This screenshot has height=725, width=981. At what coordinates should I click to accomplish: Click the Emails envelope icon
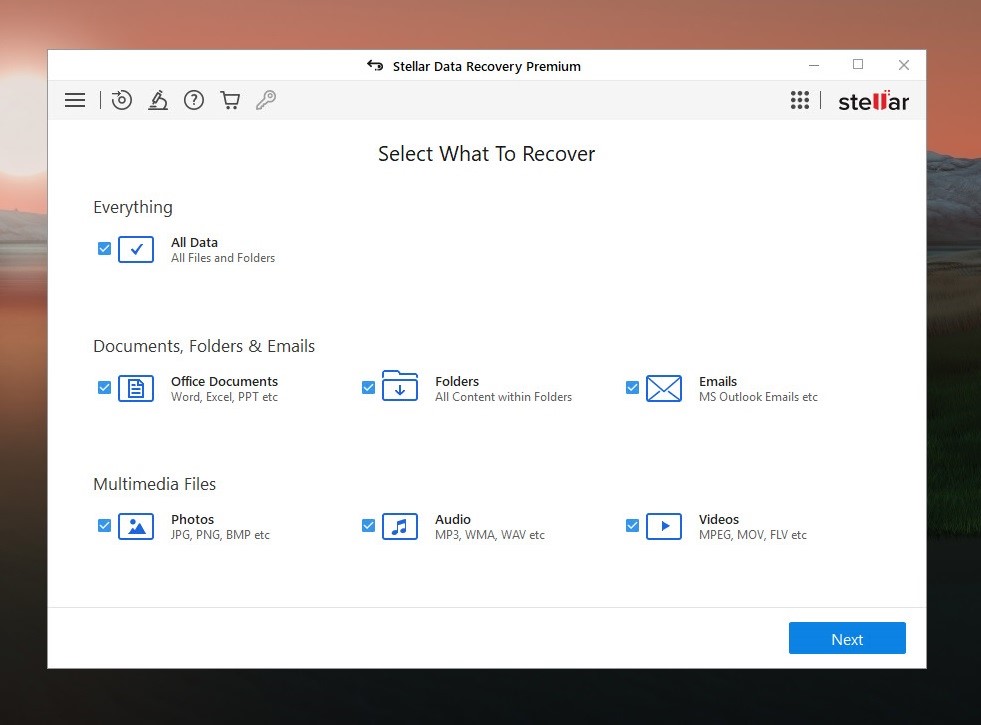[664, 388]
